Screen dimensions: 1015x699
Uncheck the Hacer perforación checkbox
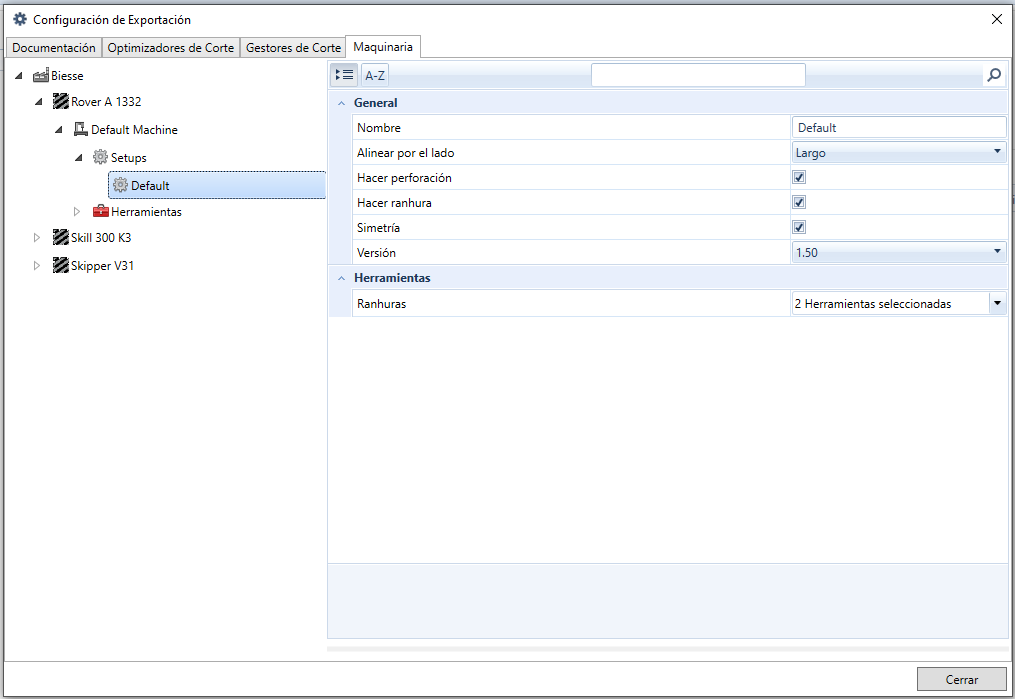click(799, 177)
